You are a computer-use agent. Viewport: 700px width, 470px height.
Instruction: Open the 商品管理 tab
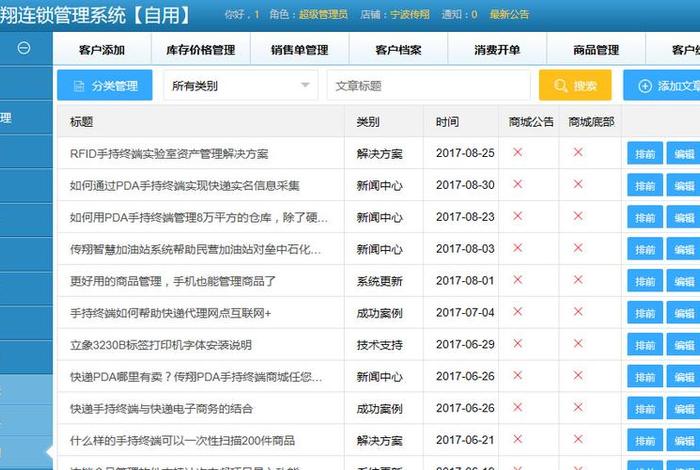click(x=596, y=50)
